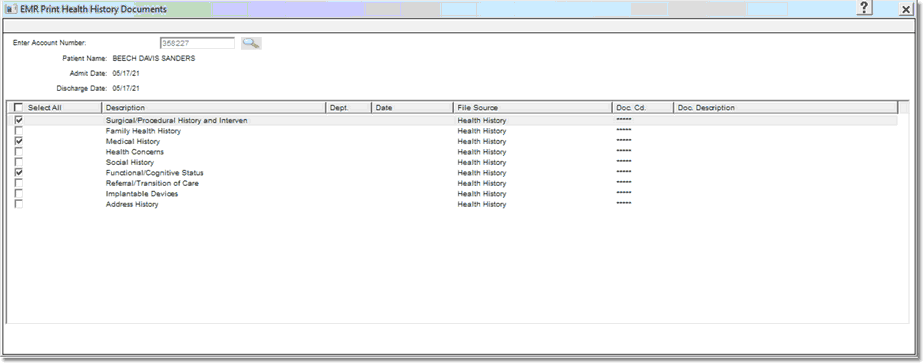Close the EMR Print Health History window
Viewport: 924px width, 364px height.
[906, 9]
